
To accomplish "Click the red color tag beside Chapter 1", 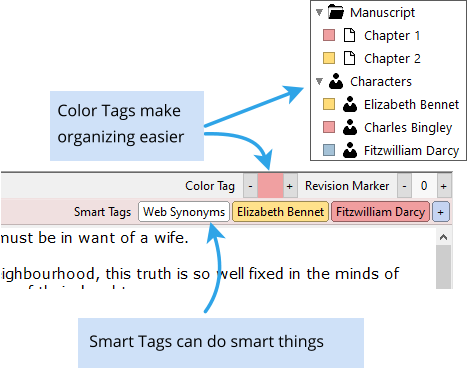I will pyautogui.click(x=329, y=35).
